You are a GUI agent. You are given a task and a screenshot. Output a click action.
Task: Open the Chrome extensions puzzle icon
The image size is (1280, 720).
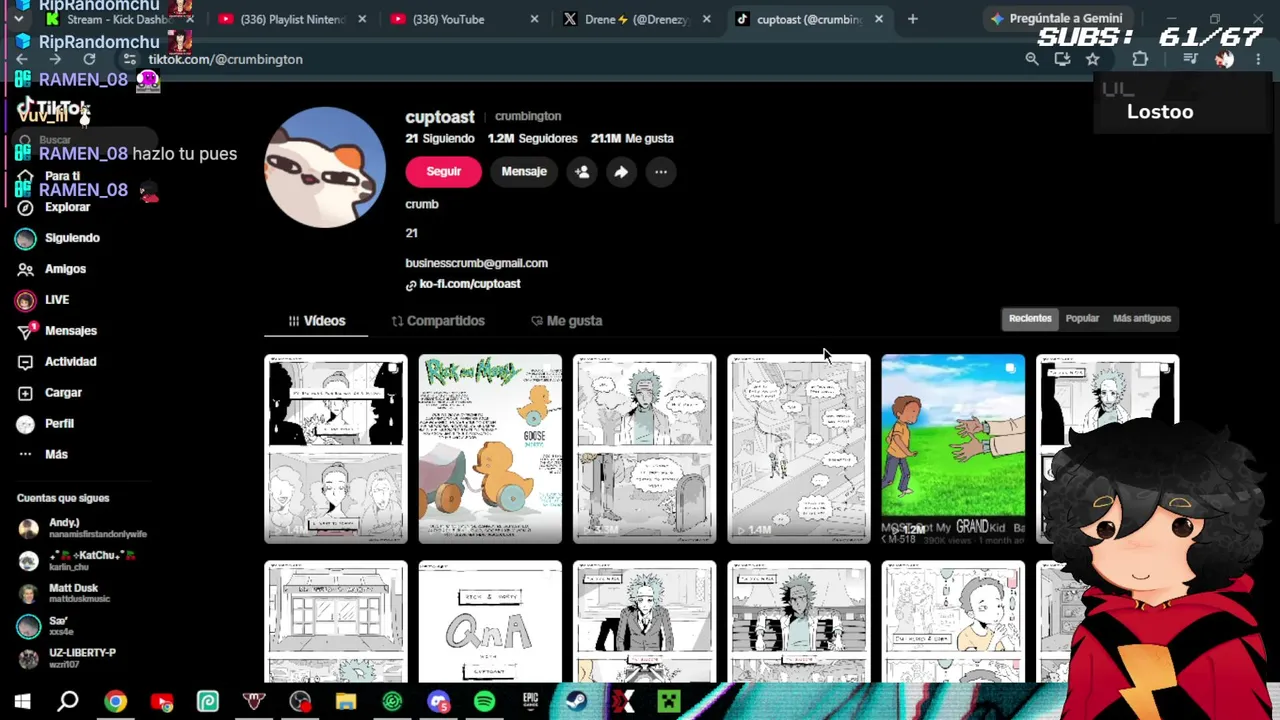[1140, 59]
